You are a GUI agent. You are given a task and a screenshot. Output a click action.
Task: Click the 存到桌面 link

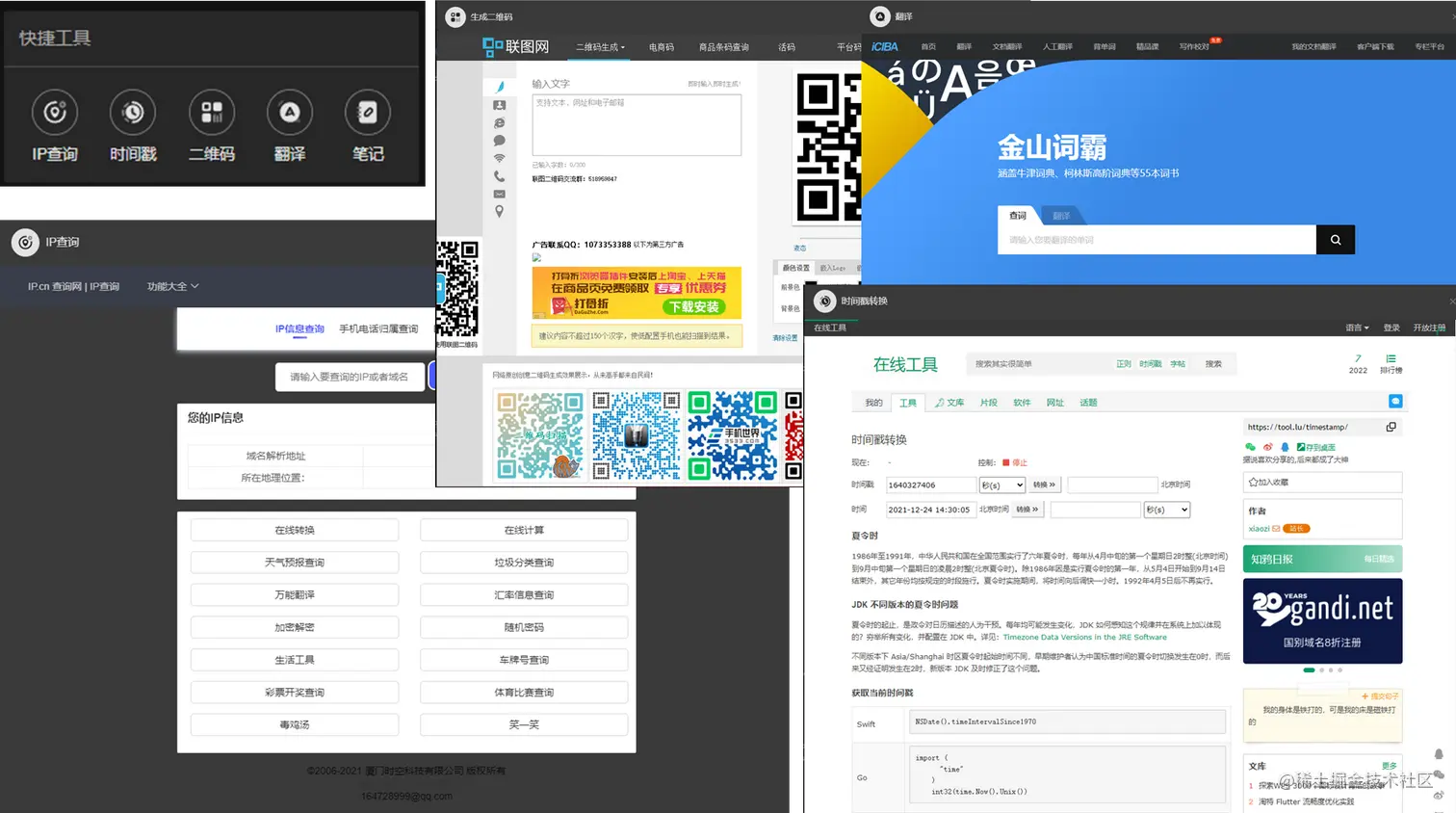click(x=1316, y=447)
